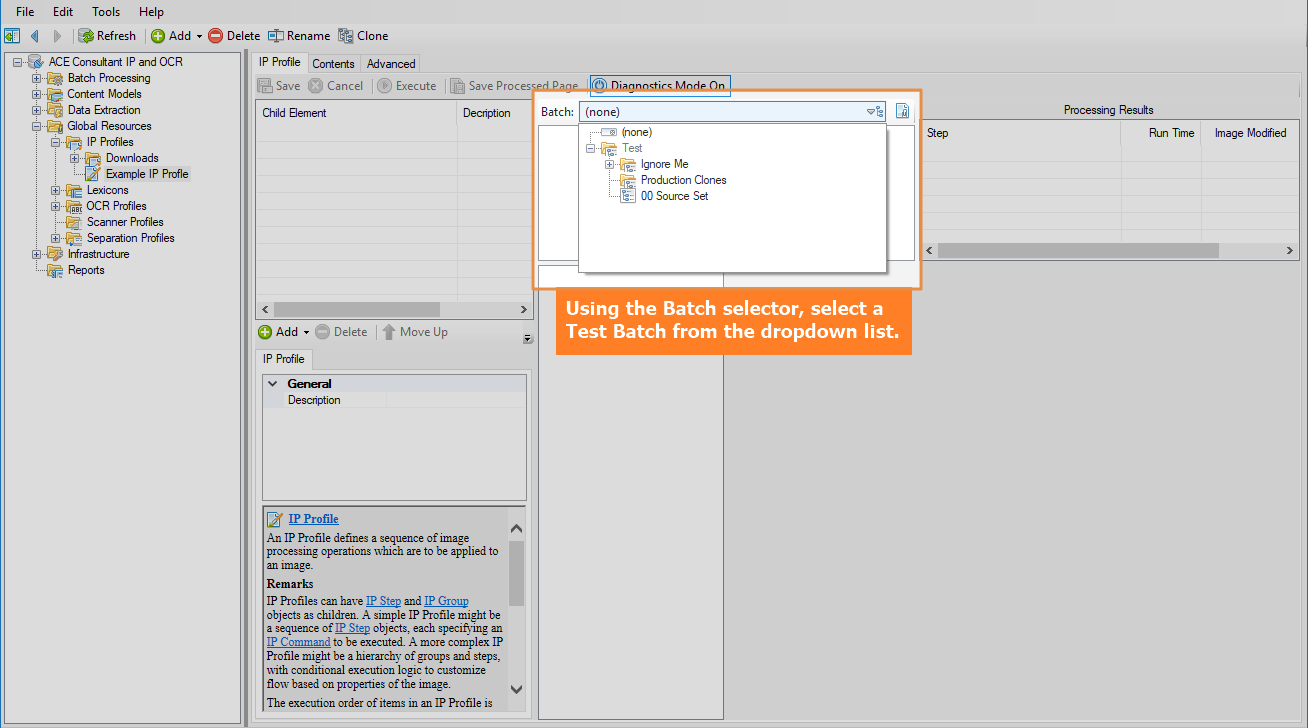The image size is (1308, 728).
Task: Click the back navigation arrow icon
Action: (34, 36)
